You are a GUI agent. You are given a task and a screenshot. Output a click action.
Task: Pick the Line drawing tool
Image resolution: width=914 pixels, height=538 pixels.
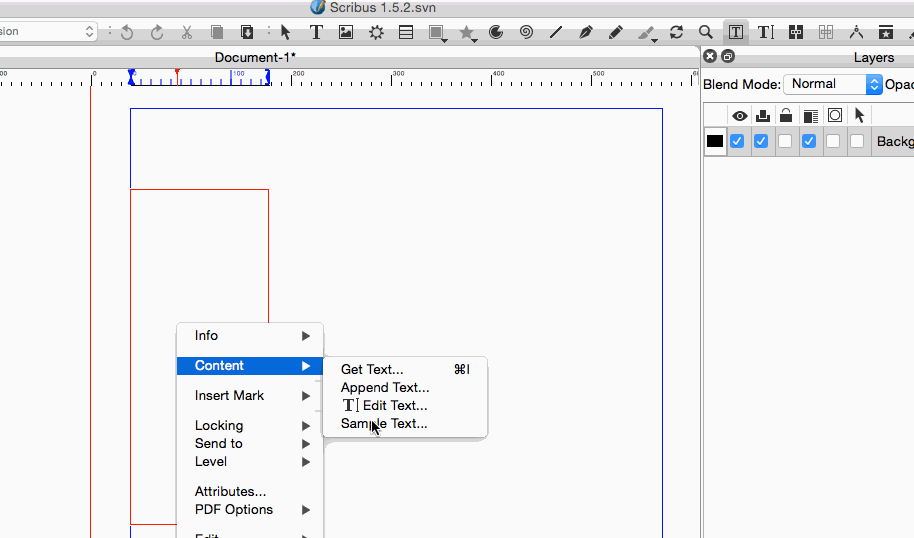click(x=556, y=32)
